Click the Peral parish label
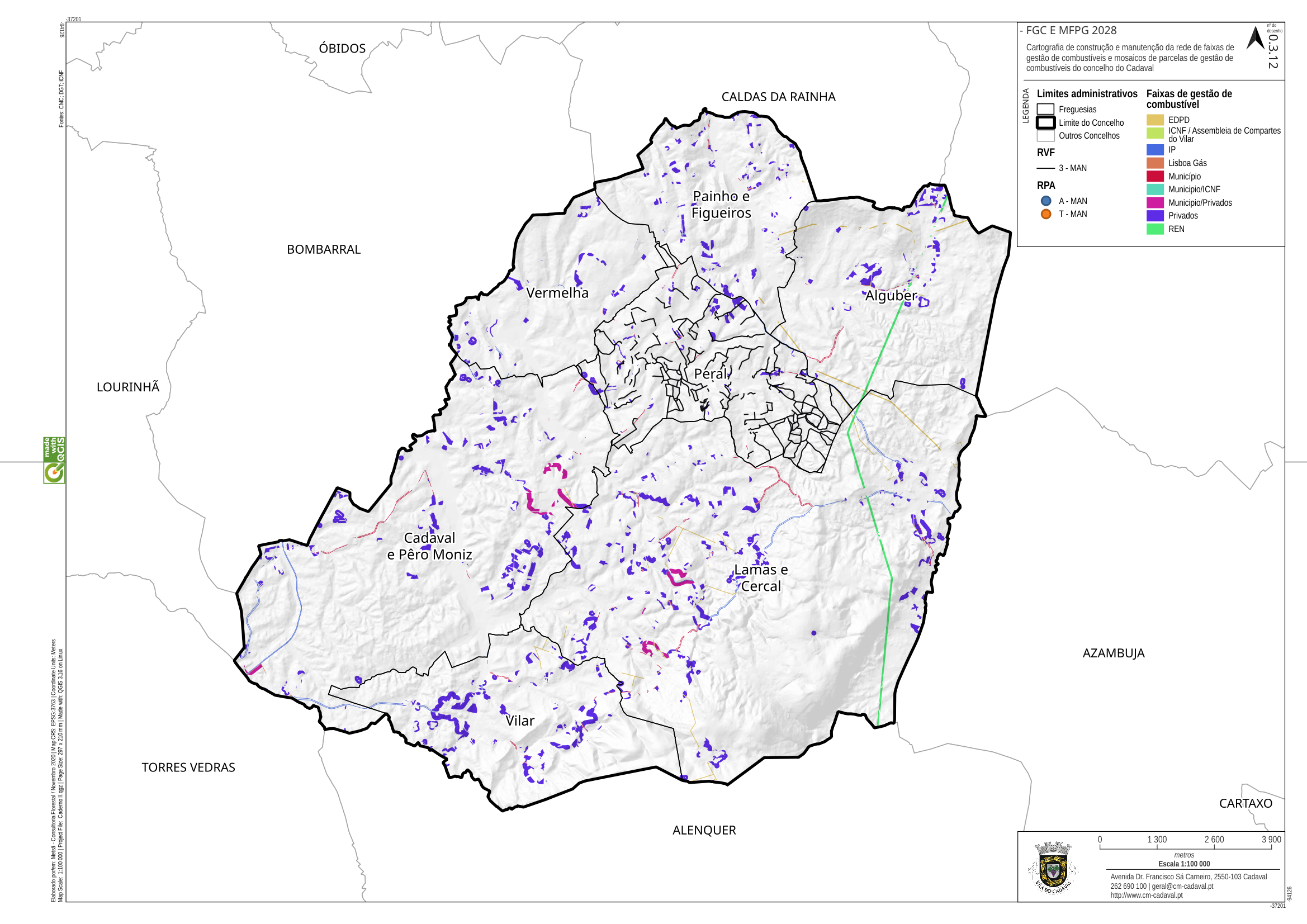The height and width of the screenshot is (924, 1307). [x=711, y=374]
